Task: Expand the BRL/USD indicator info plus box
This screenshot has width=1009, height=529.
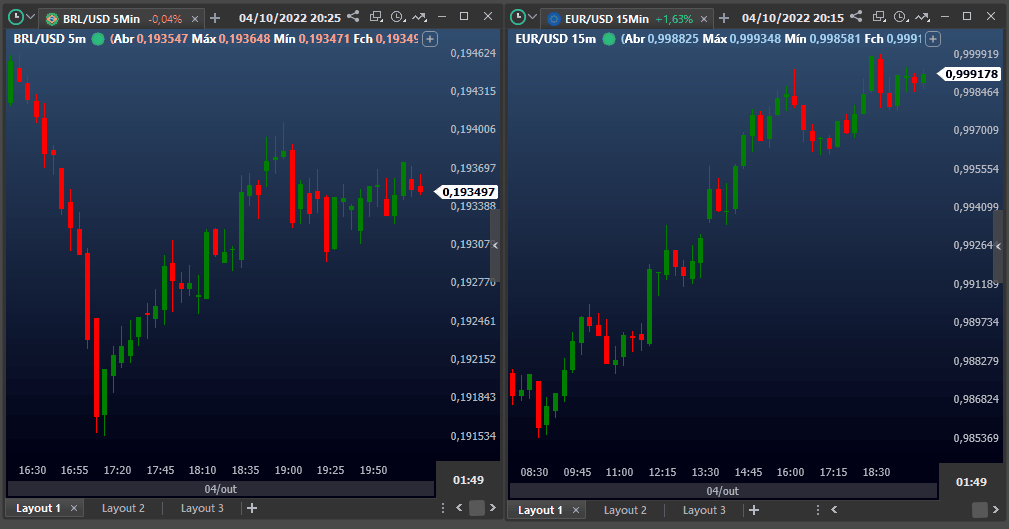Action: (430, 38)
